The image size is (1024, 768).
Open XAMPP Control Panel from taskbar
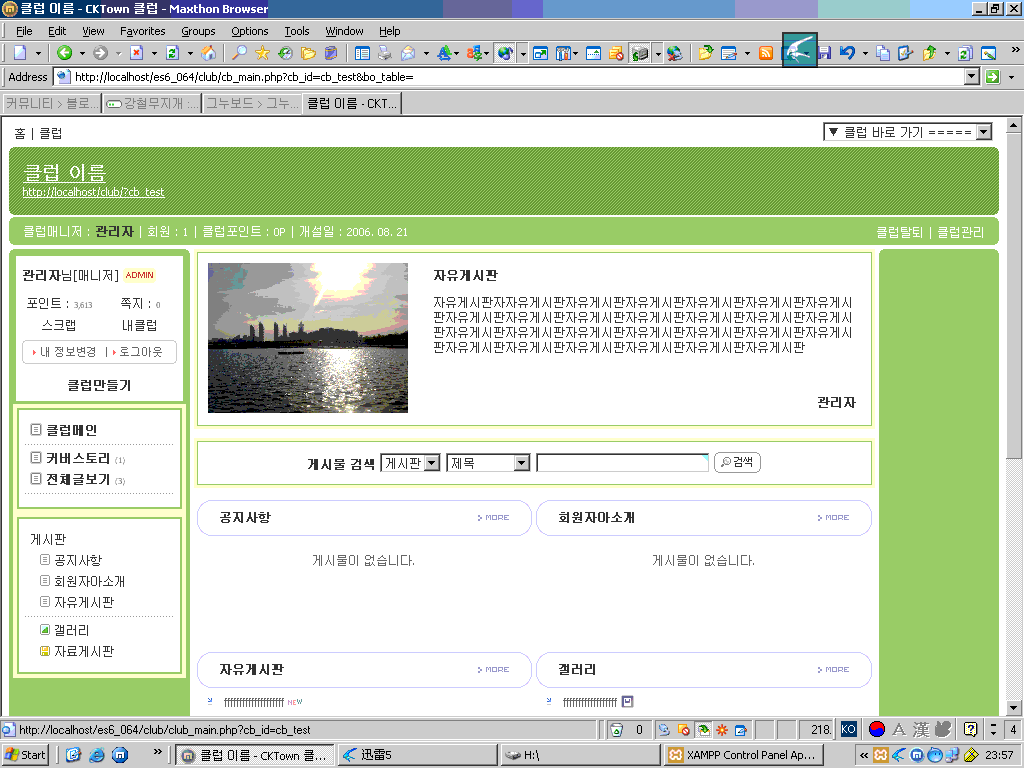coord(743,755)
